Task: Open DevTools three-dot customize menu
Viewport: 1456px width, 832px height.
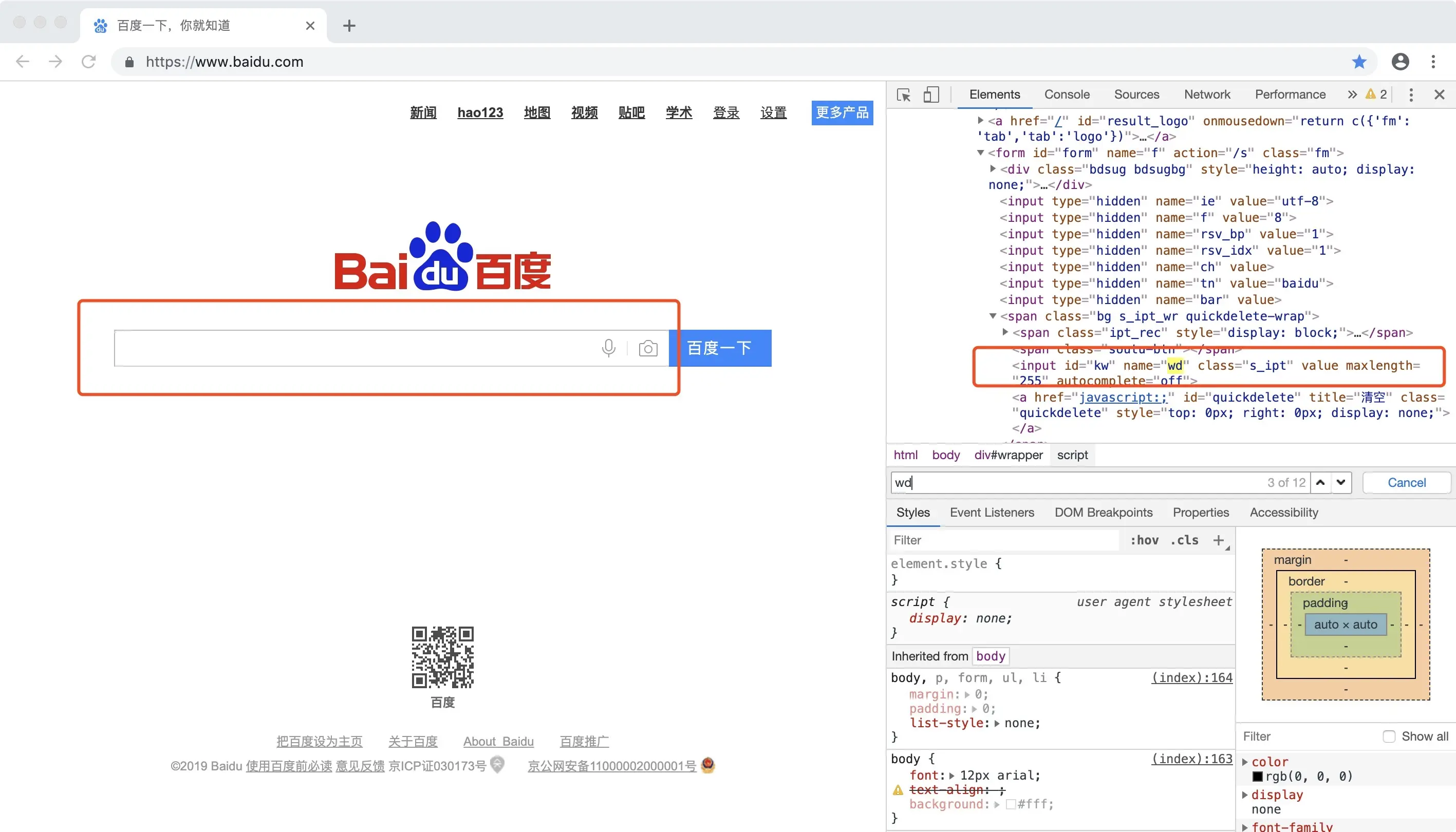Action: pyautogui.click(x=1411, y=95)
